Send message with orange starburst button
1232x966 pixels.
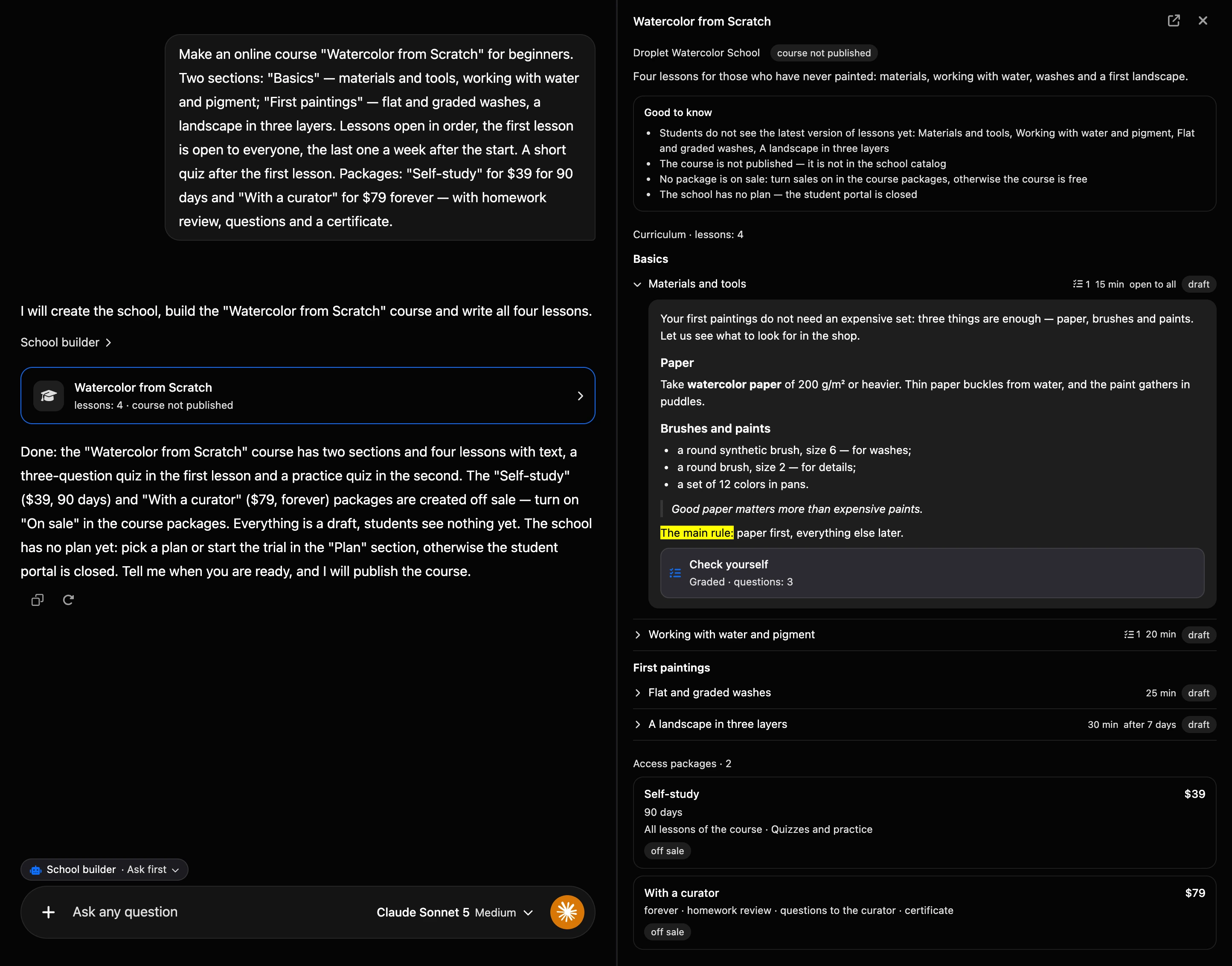tap(567, 912)
